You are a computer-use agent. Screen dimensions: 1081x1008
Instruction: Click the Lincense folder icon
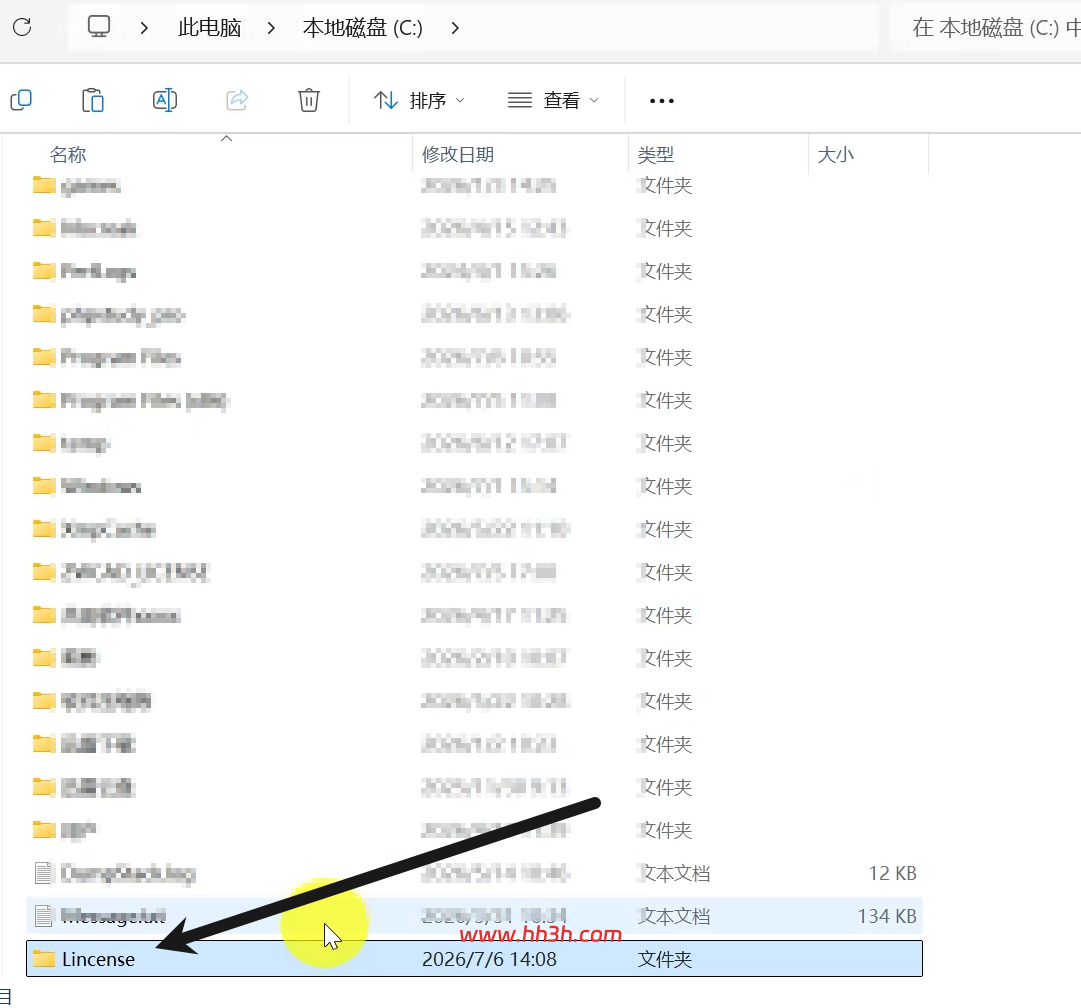point(44,959)
